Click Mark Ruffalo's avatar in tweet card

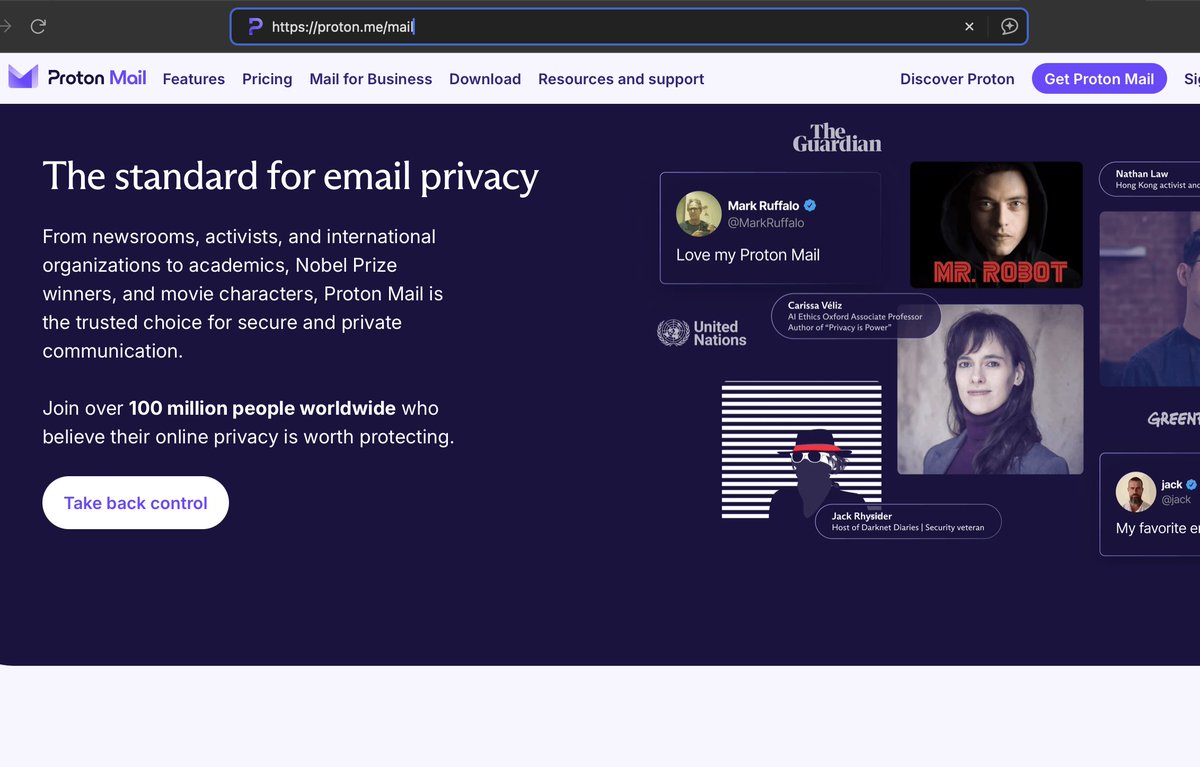pos(699,214)
